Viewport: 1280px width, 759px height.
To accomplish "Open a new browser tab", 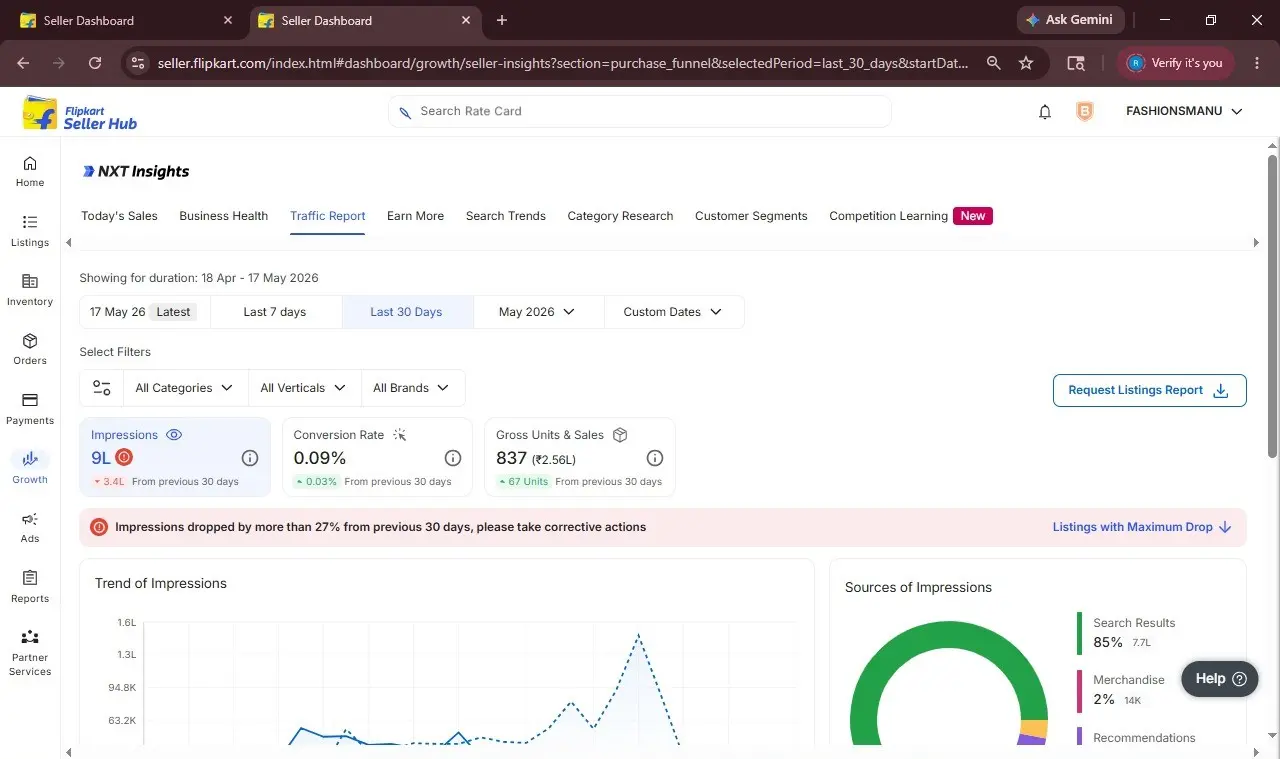I will click(x=502, y=20).
